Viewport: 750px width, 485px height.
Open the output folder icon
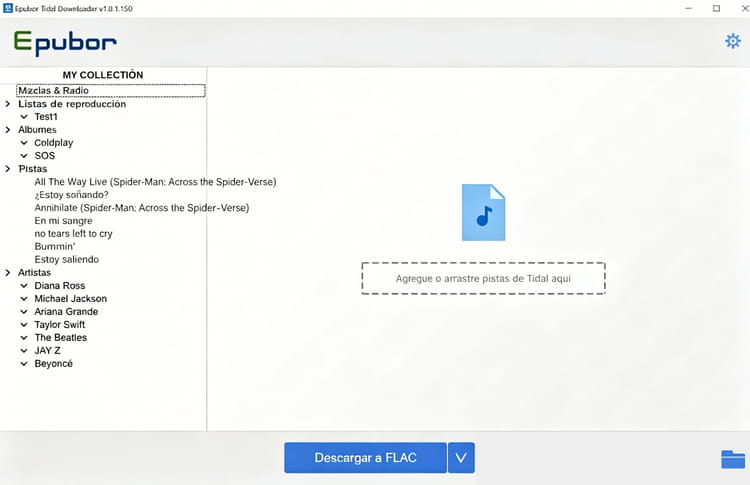point(733,460)
